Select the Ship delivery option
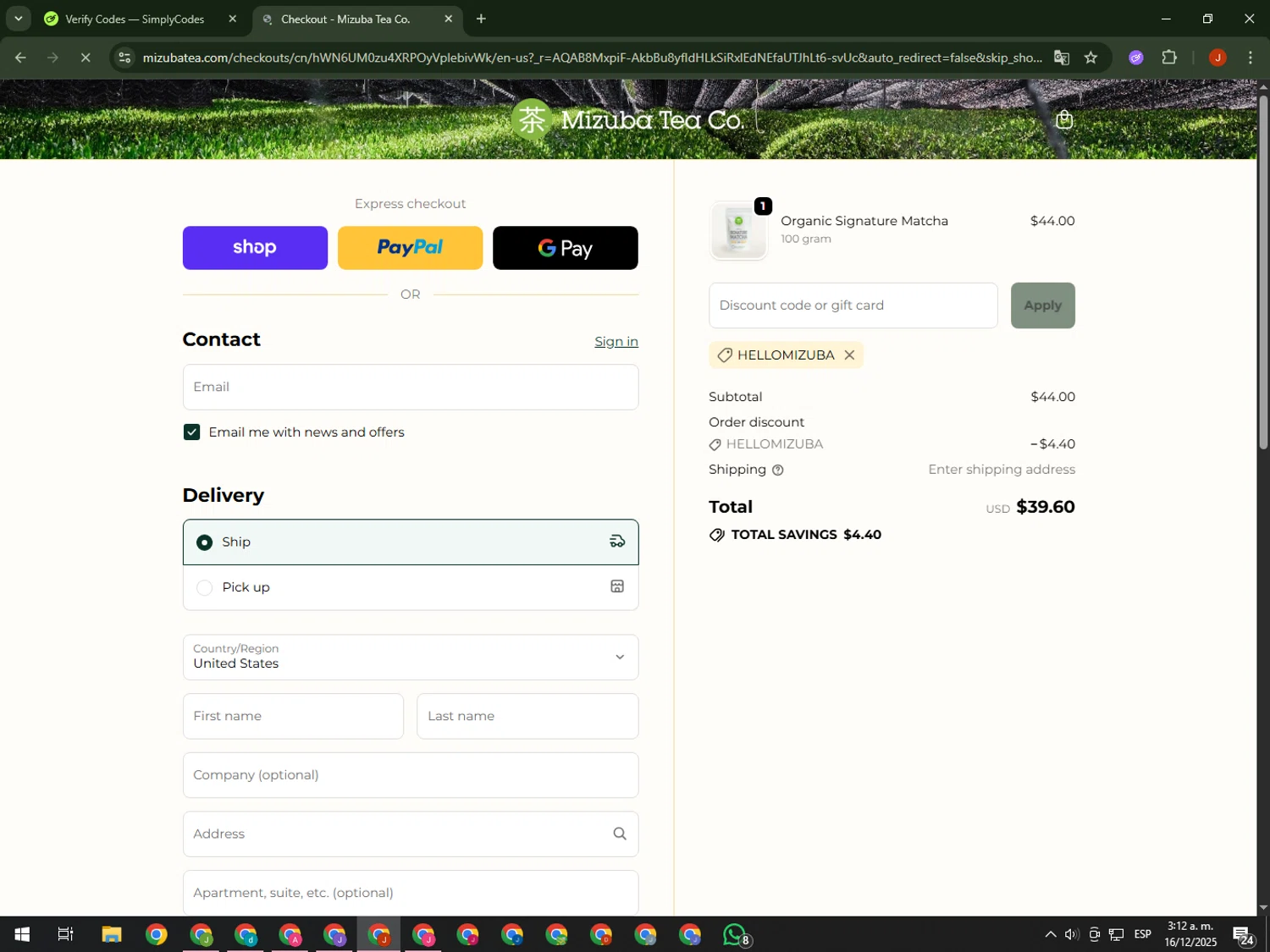The width and height of the screenshot is (1270, 952). (x=411, y=542)
